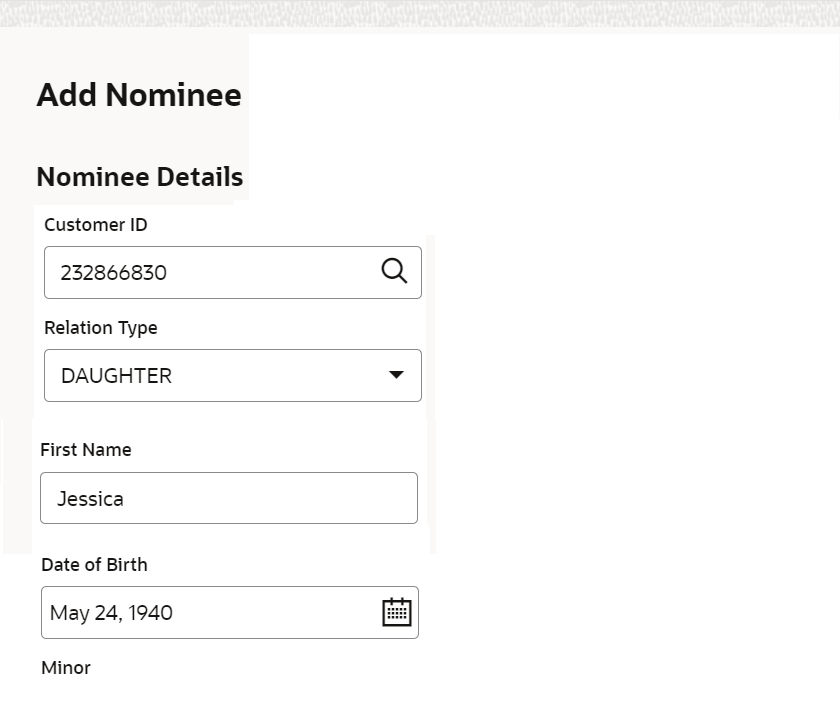Image resolution: width=840 pixels, height=704 pixels.
Task: Select the DAUGHTER value text
Action: pos(116,376)
